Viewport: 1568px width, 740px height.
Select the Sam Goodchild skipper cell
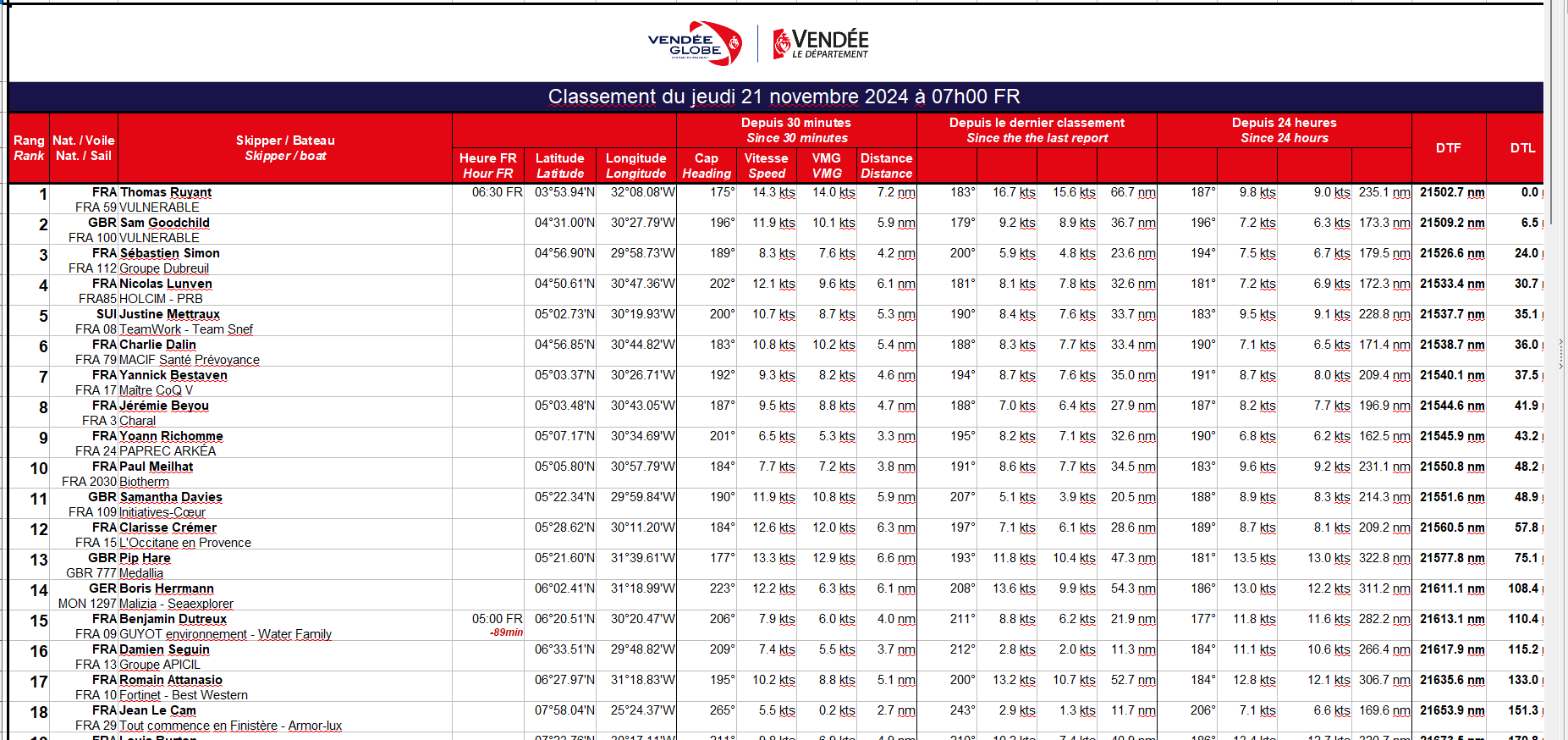165,223
